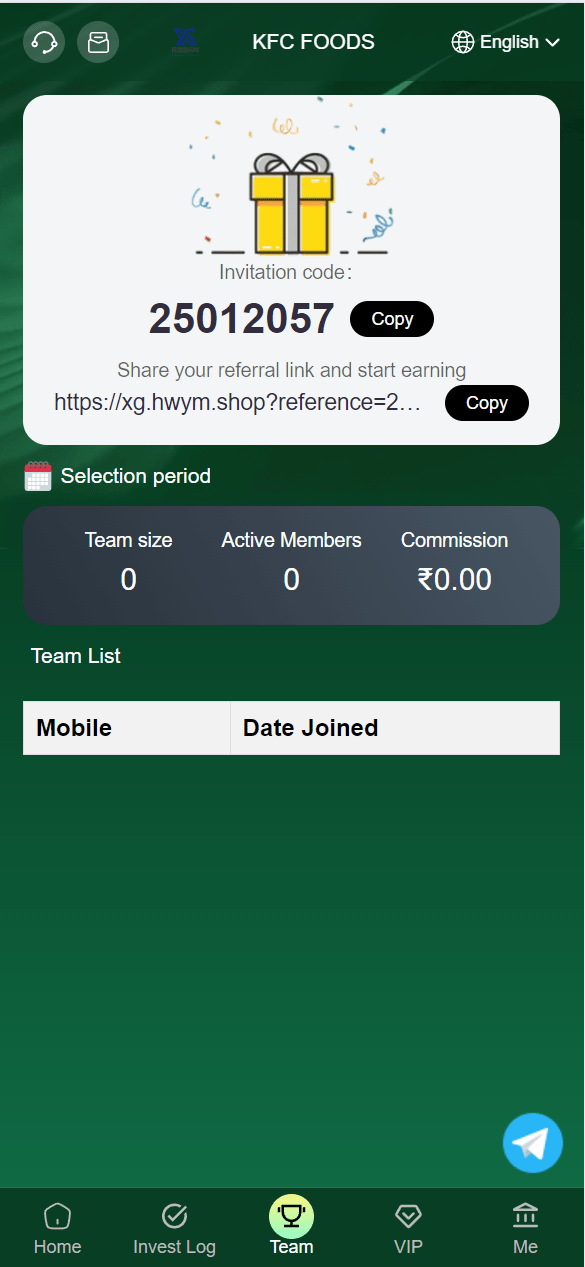Switch to the Invest Log tab
585x1267 pixels.
pos(175,1229)
